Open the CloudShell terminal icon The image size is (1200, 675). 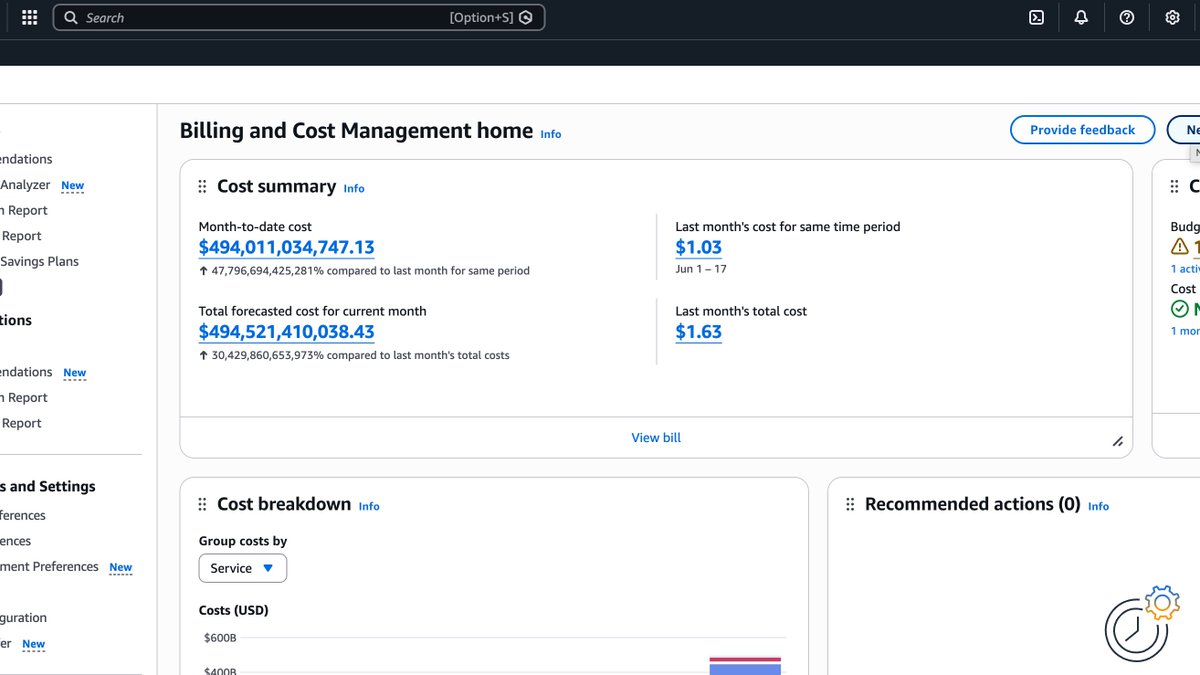1037,17
